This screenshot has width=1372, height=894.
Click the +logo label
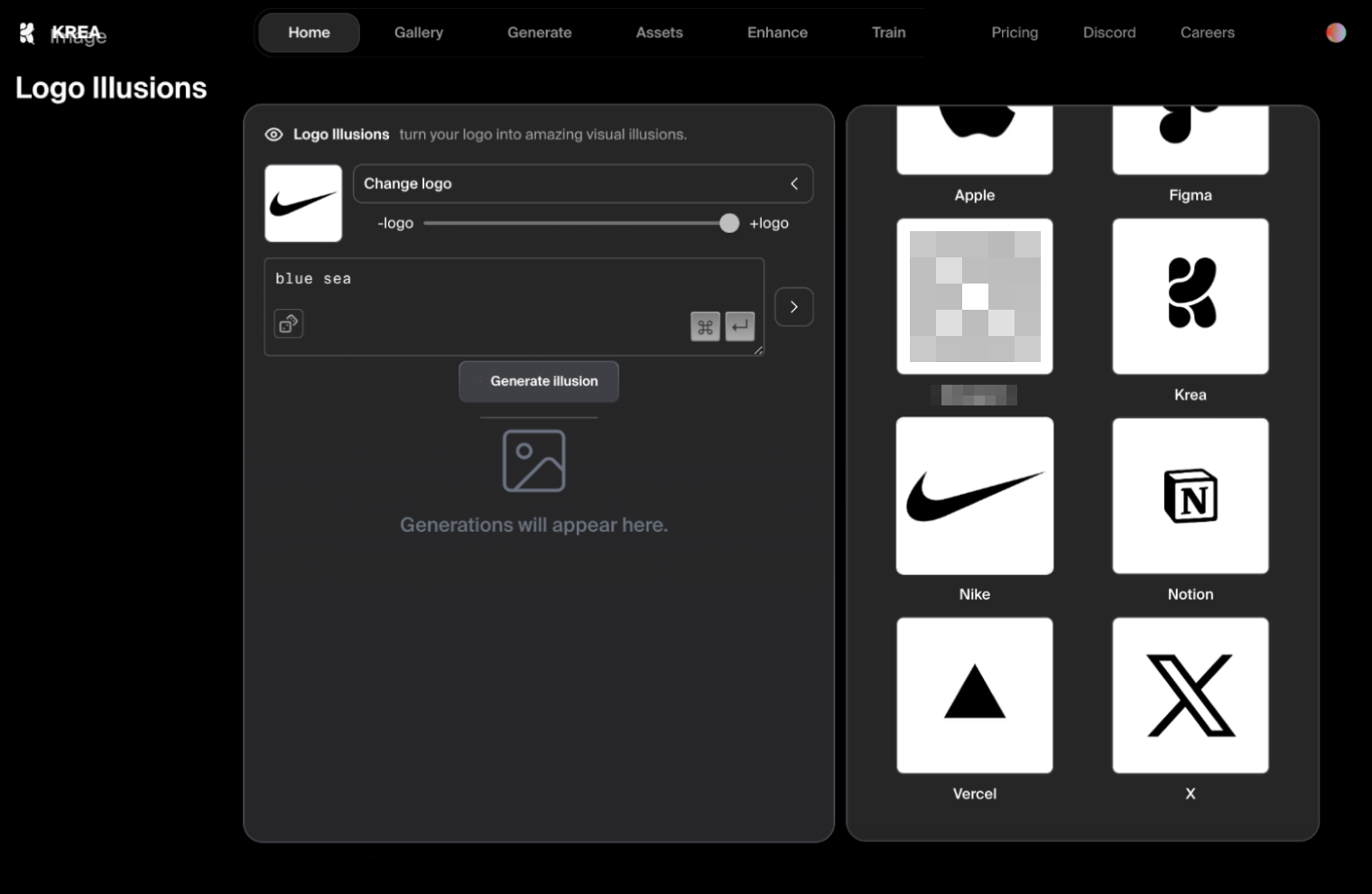(x=769, y=223)
